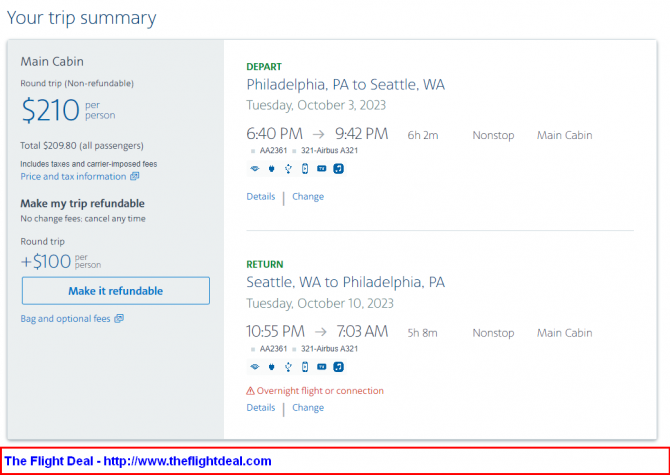Click the 5h 8m flight duration
This screenshot has height=475, width=670.
coord(423,333)
